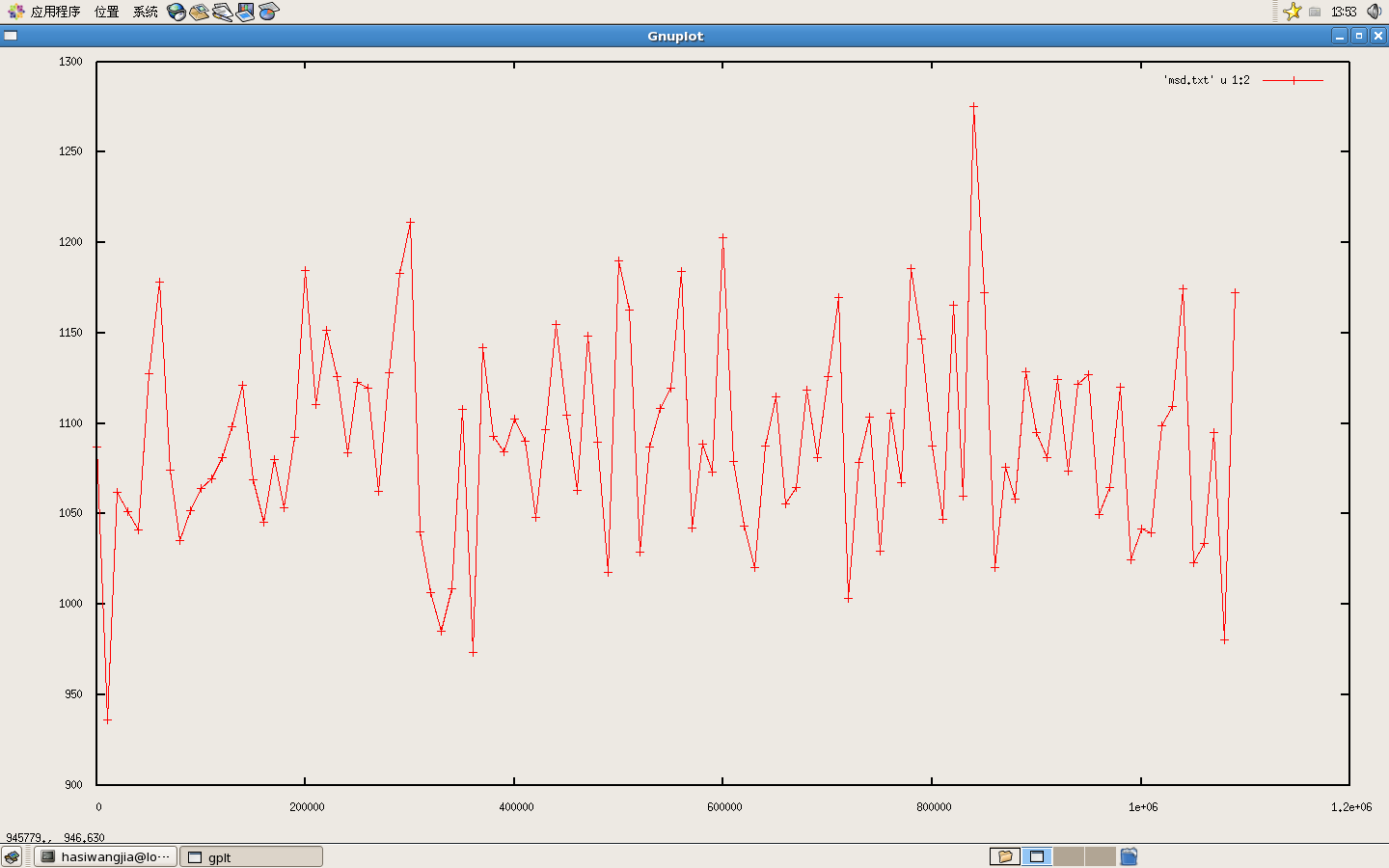Click the y-axis label 1000
Viewport: 1389px width, 868px height.
(70, 604)
